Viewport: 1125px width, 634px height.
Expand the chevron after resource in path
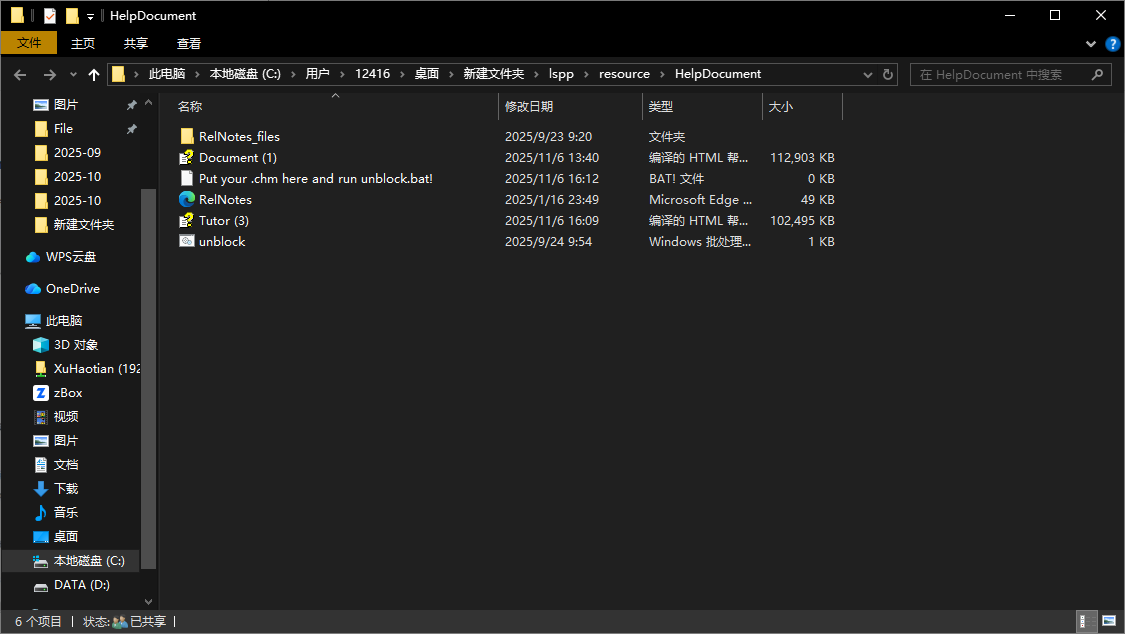point(662,75)
